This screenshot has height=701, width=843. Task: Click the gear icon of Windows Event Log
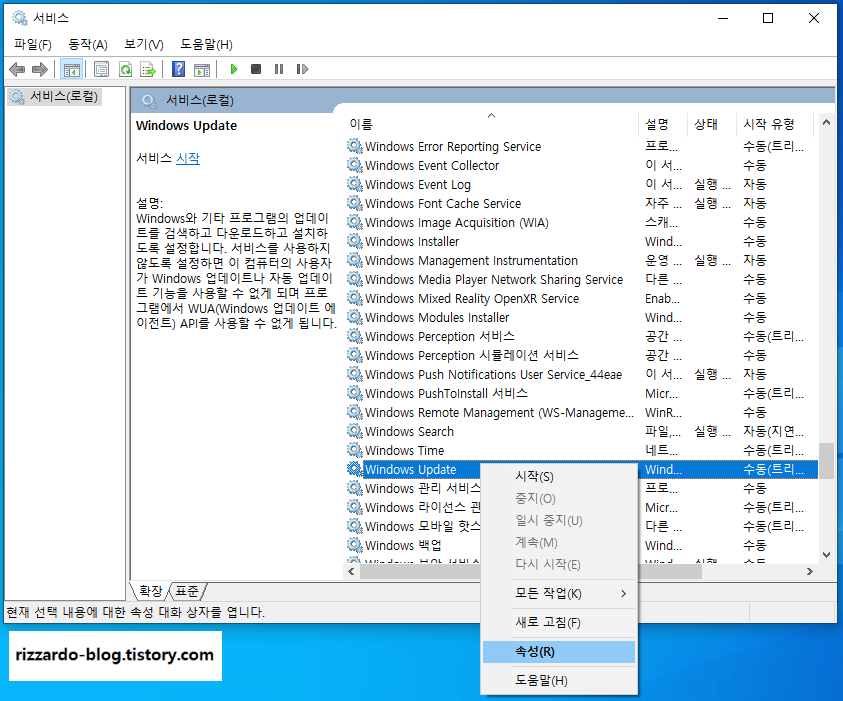[354, 184]
